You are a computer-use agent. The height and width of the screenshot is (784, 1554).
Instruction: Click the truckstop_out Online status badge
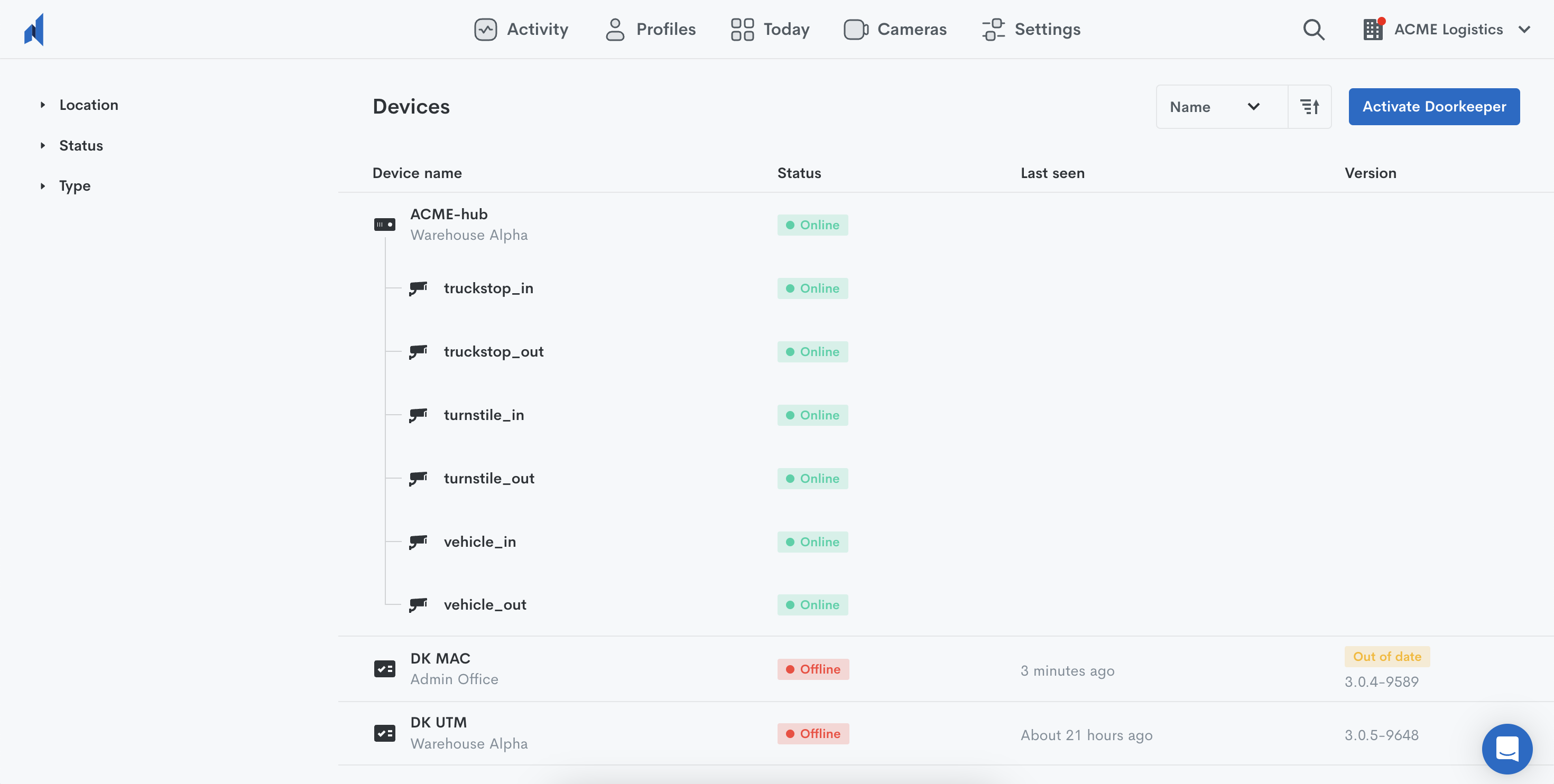pos(812,352)
